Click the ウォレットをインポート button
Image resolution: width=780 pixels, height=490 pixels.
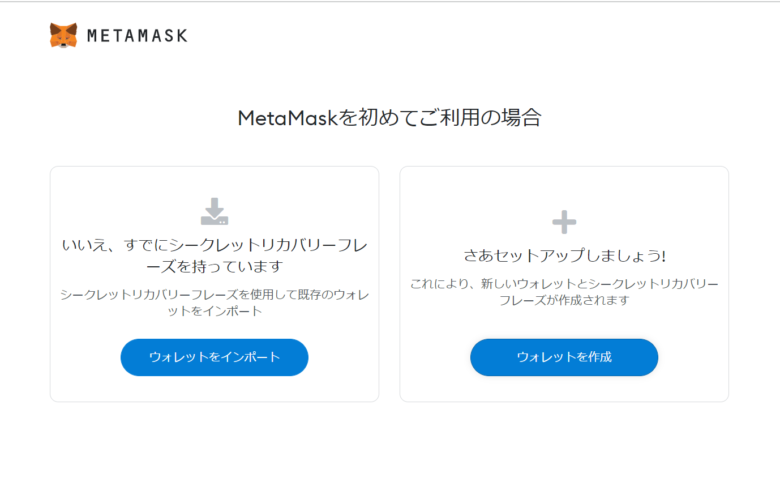tap(214, 357)
